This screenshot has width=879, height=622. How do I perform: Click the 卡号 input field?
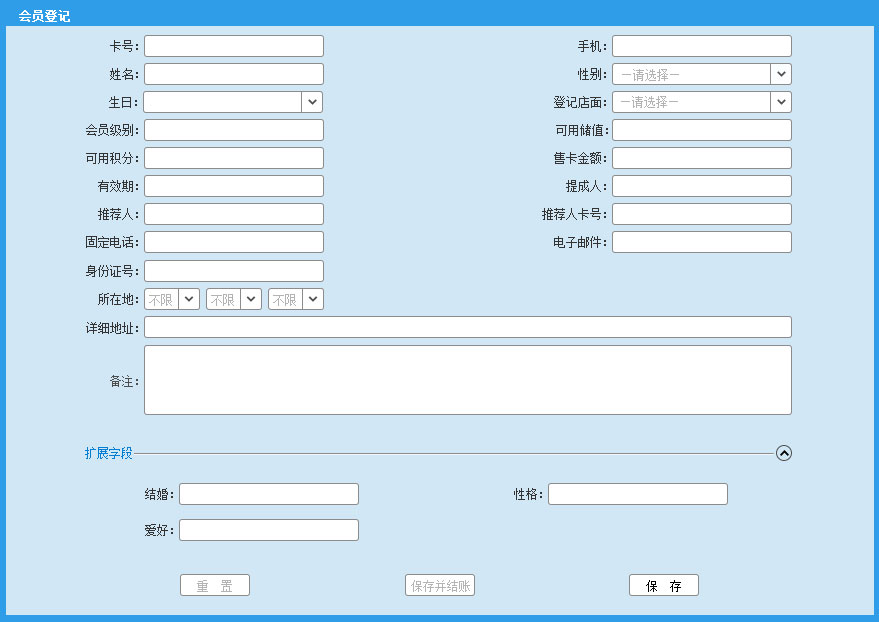pyautogui.click(x=234, y=46)
